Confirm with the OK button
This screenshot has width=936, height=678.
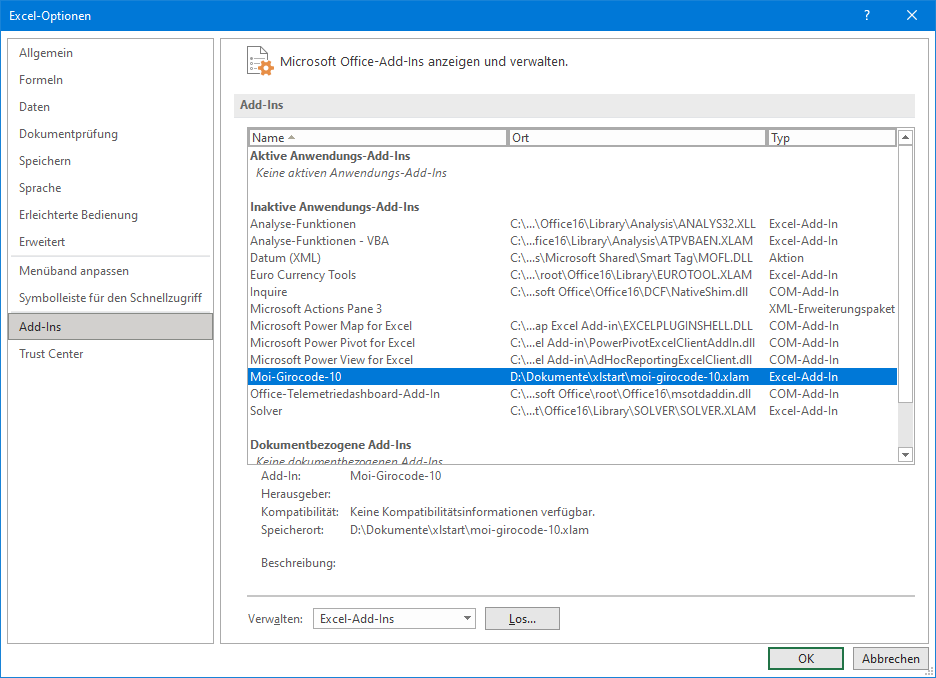coord(806,658)
